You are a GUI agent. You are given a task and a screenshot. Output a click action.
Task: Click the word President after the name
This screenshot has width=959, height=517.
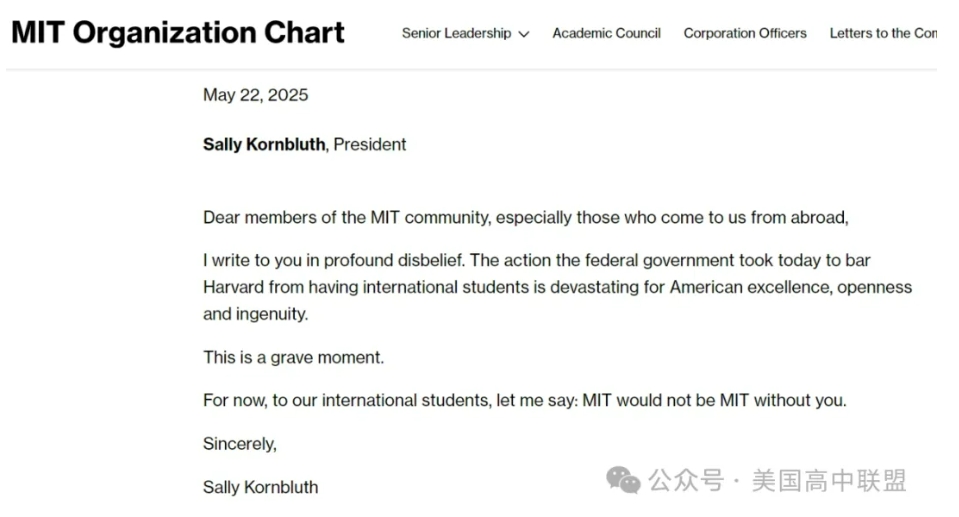369,144
